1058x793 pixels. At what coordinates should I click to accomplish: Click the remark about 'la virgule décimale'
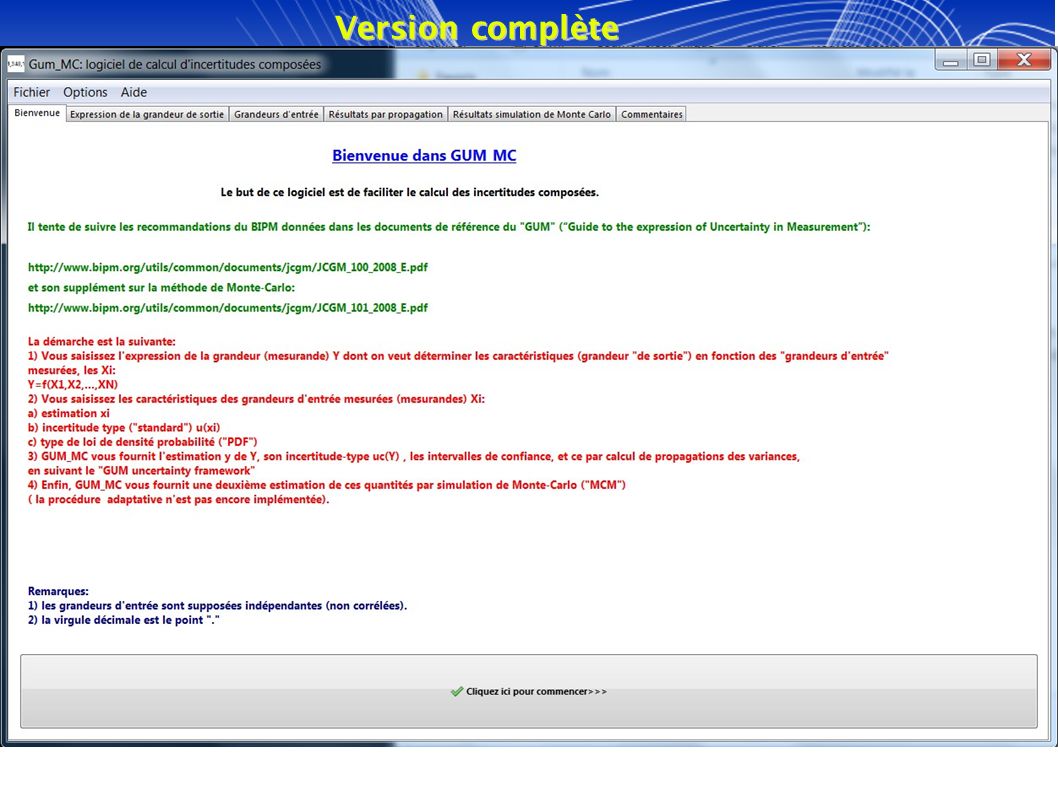123,620
